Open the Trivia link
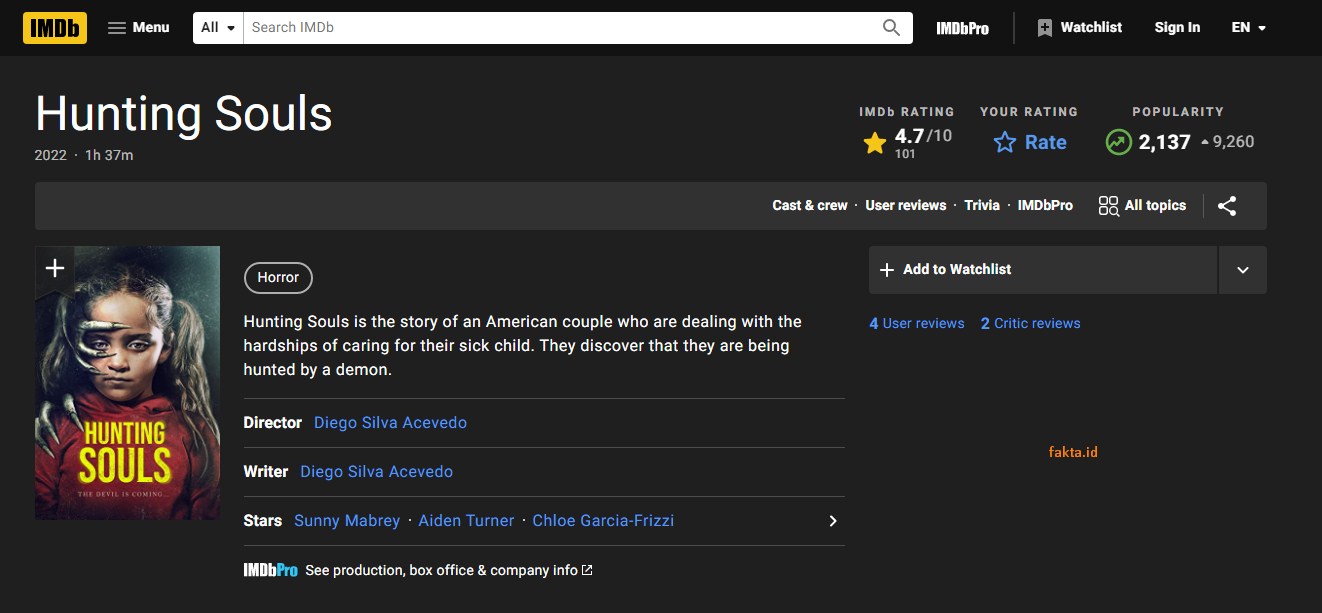This screenshot has height=613, width=1322. tap(982, 205)
